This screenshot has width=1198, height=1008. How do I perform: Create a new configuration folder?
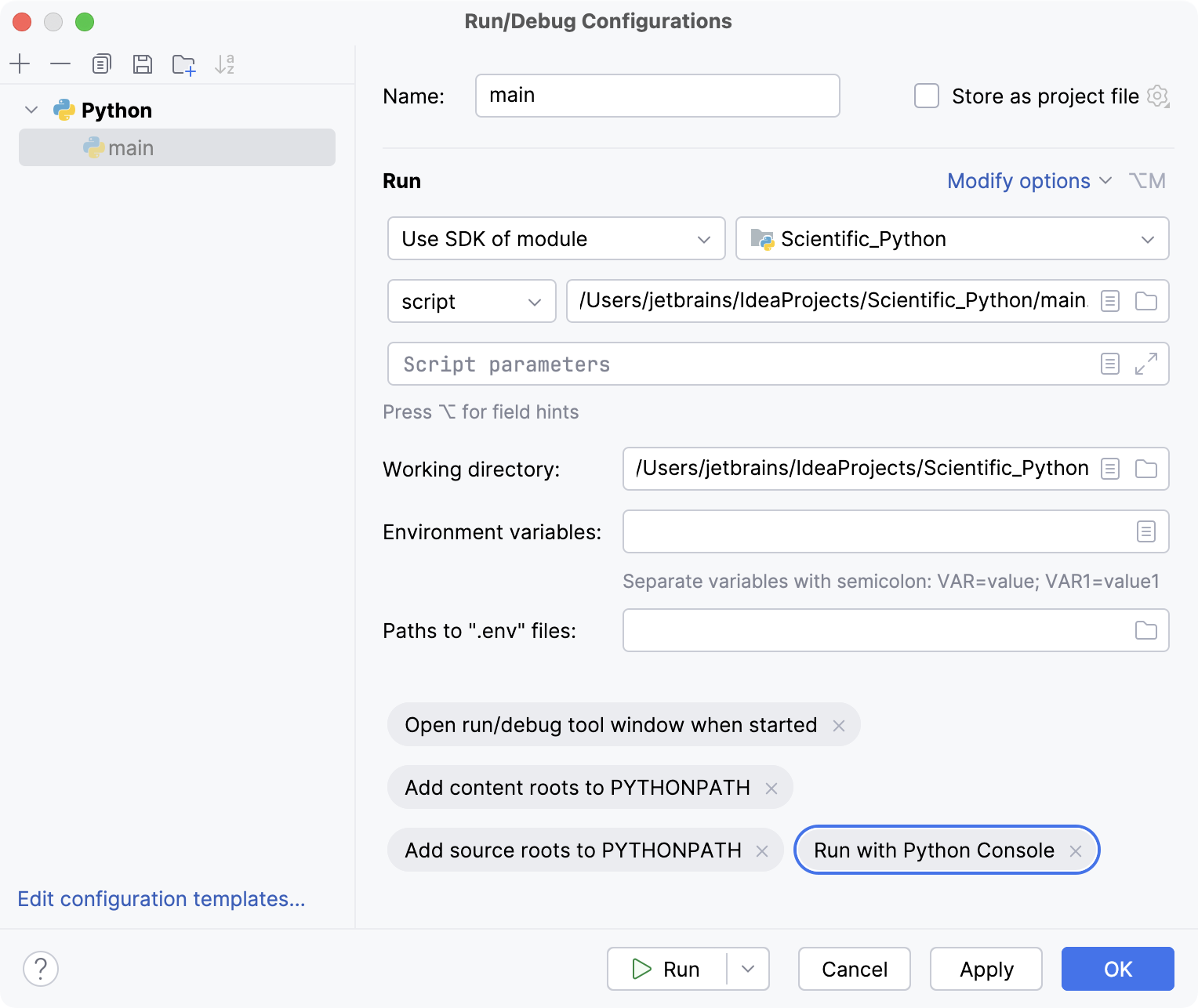point(183,64)
